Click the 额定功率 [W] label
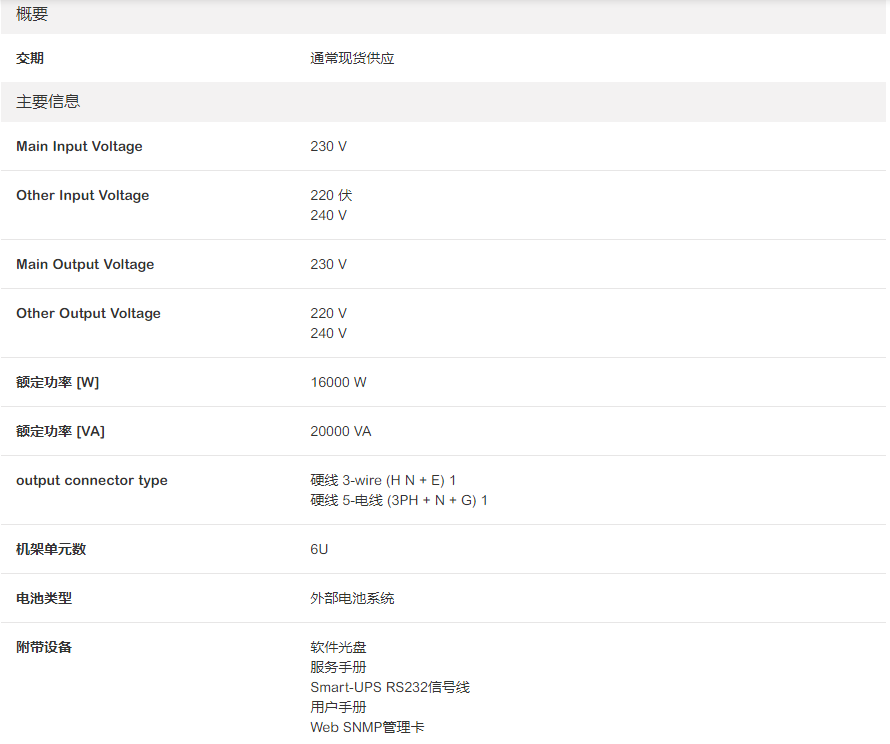The image size is (890, 744). click(57, 383)
